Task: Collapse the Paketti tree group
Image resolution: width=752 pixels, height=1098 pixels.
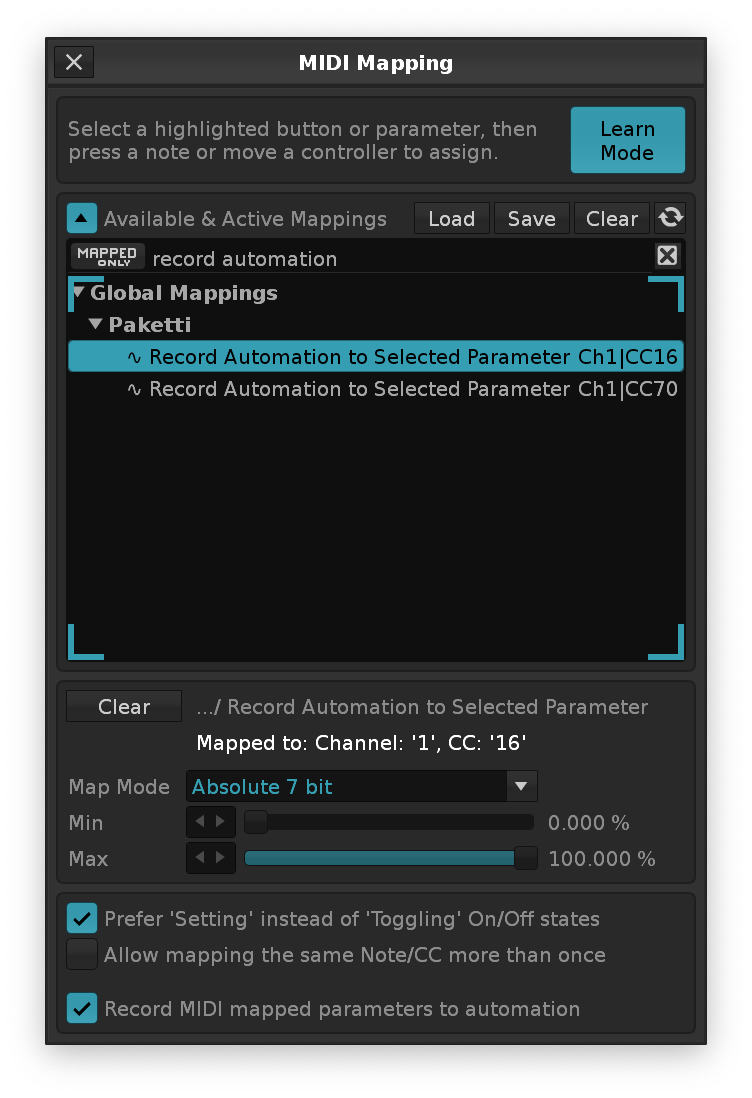Action: pyautogui.click(x=96, y=325)
